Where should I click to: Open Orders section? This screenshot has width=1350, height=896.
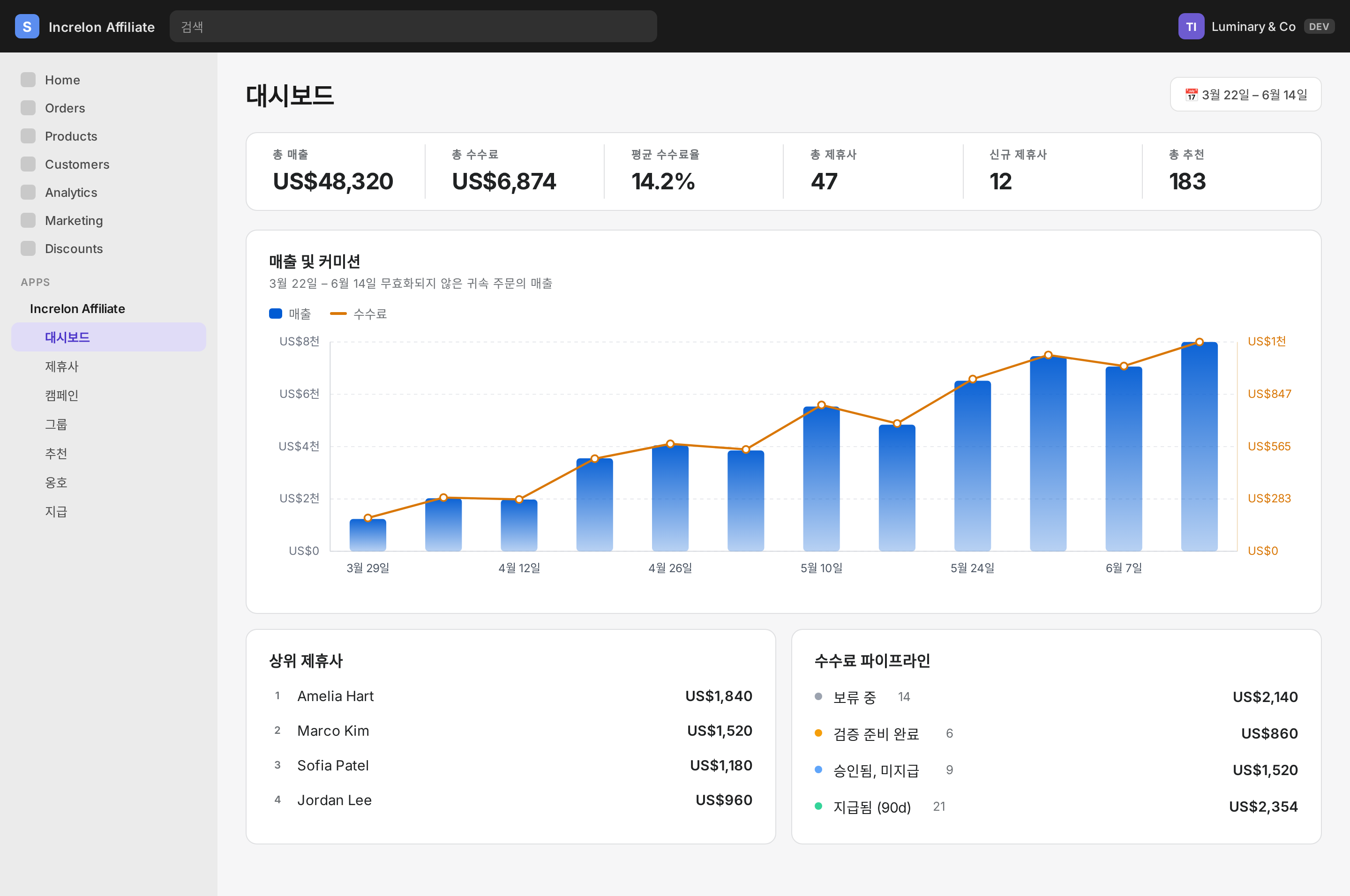click(x=109, y=107)
